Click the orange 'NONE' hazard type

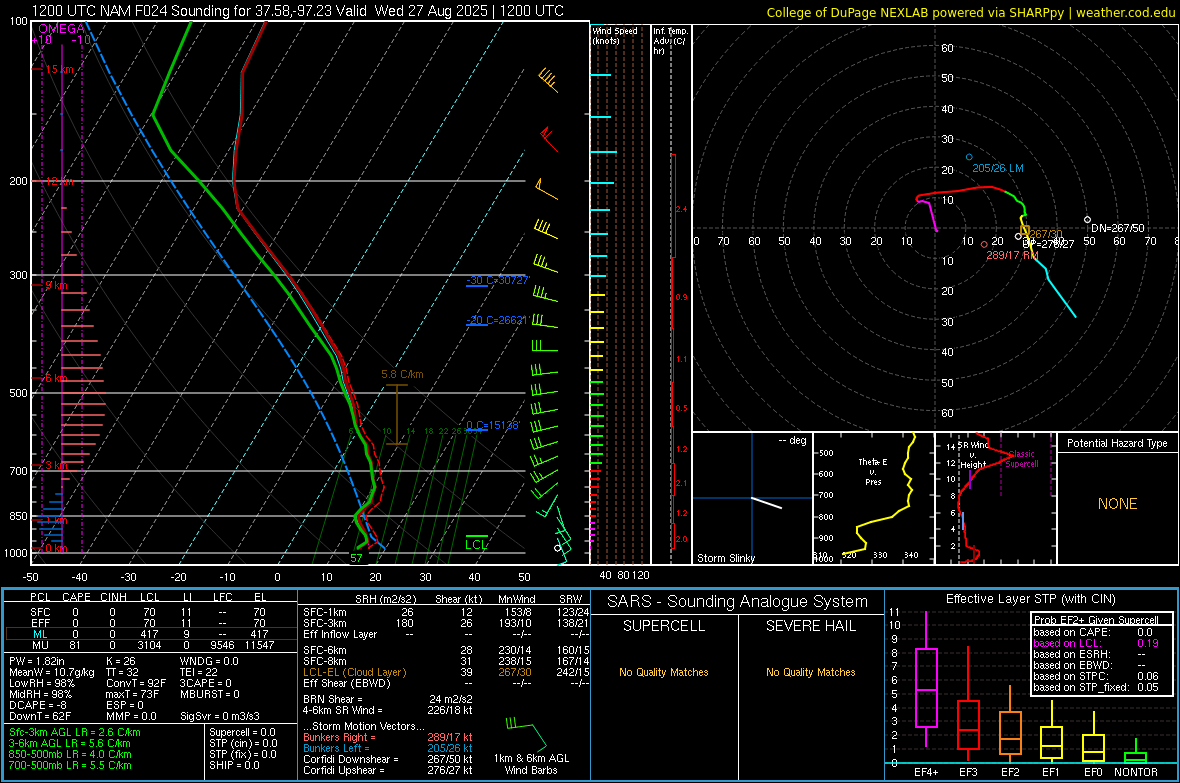[1117, 504]
